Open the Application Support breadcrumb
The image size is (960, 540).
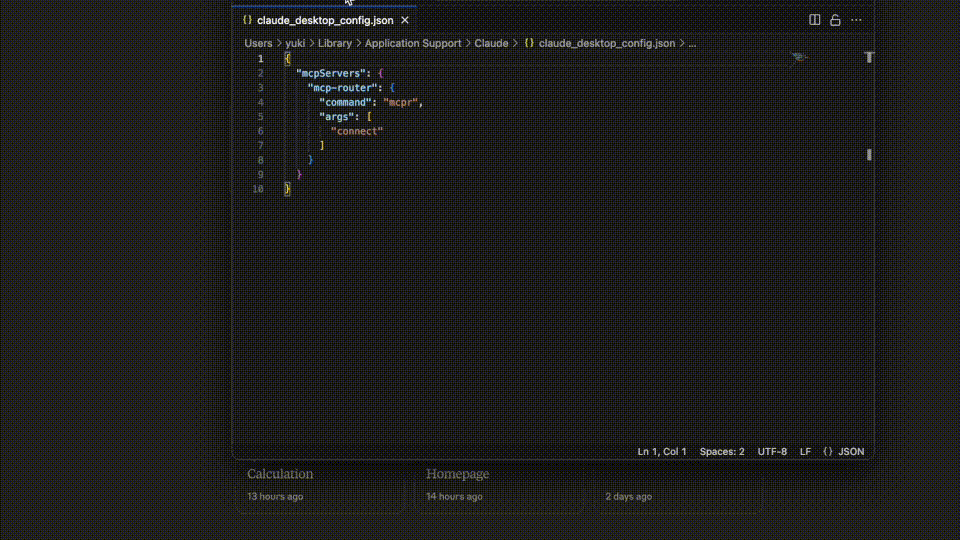413,43
